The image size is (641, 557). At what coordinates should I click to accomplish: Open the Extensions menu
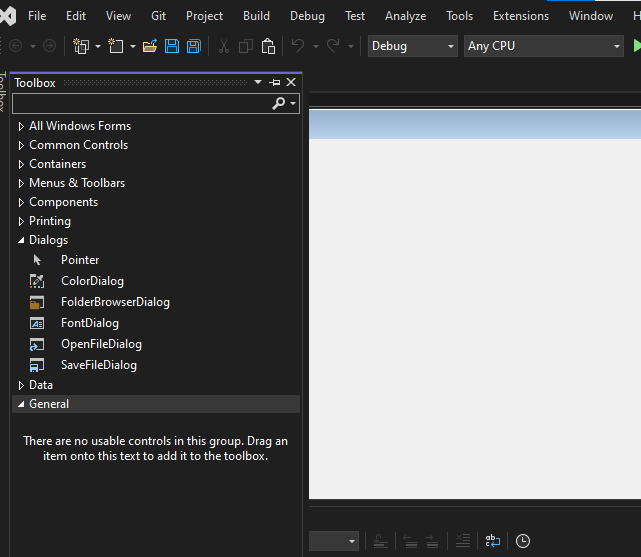coord(521,16)
